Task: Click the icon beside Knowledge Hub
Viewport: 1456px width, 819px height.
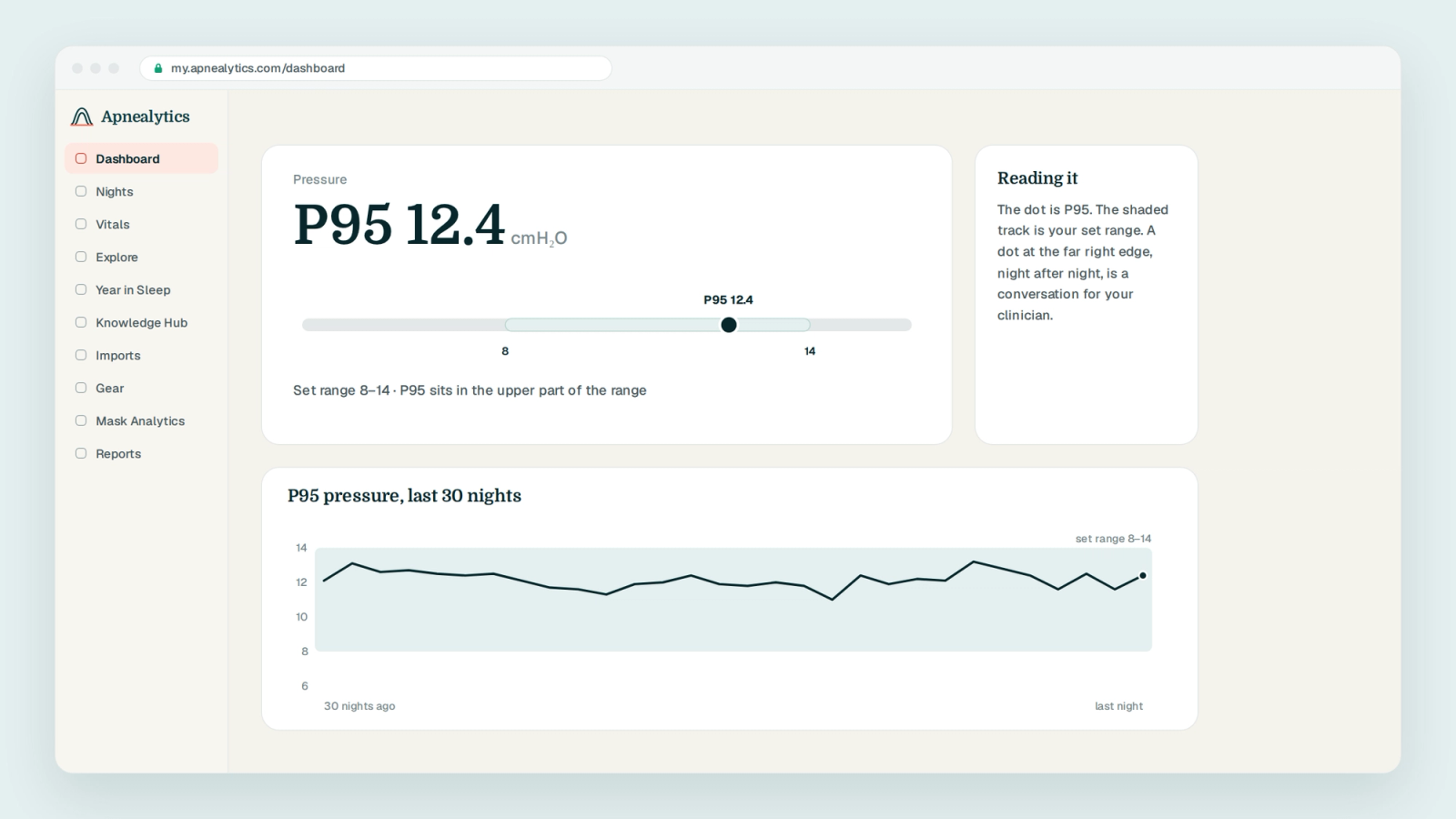Action: tap(81, 322)
